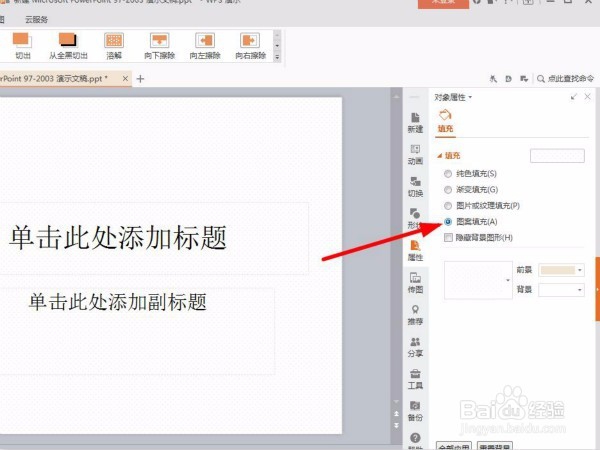600x450 pixels.
Task: Select the 纯色填充(S) radio button
Action: click(448, 174)
